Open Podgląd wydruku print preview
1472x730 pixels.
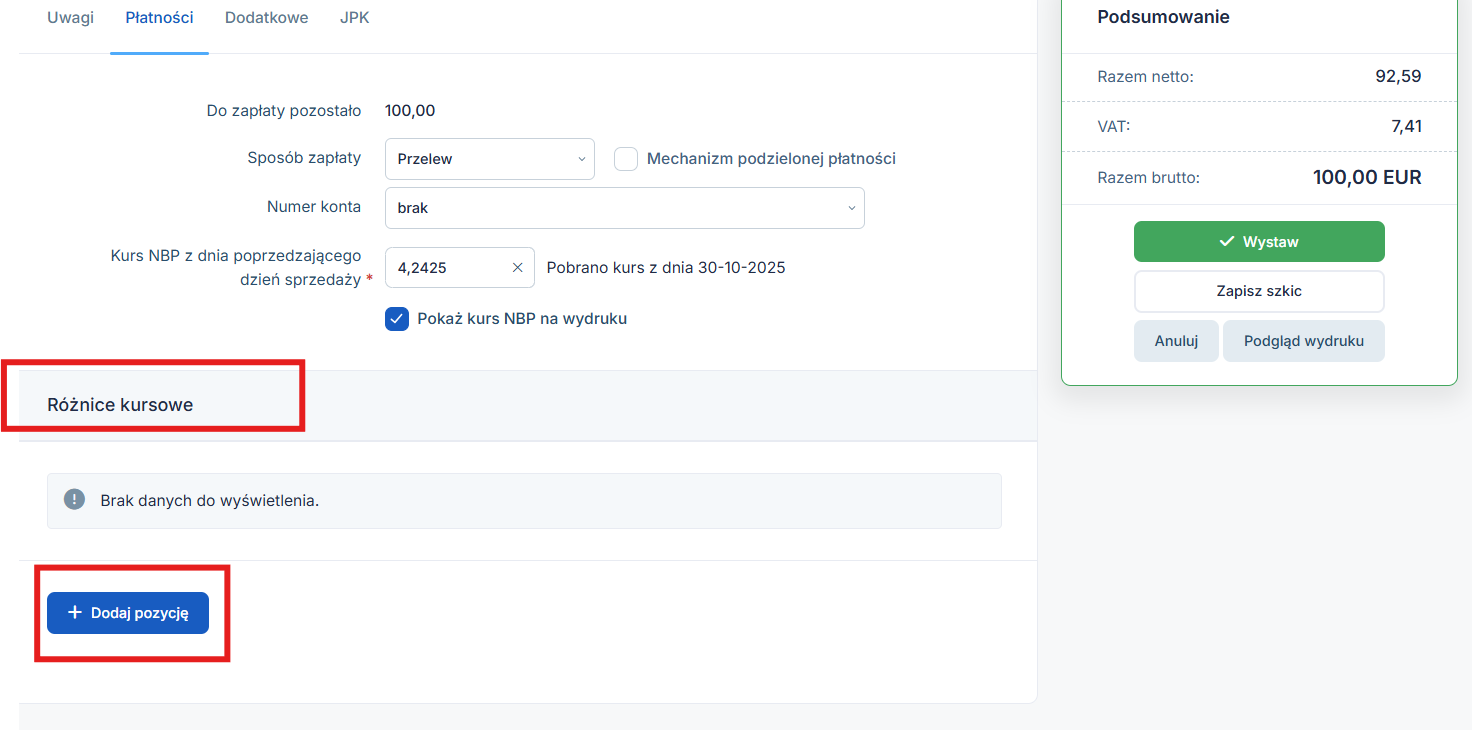click(x=1303, y=341)
